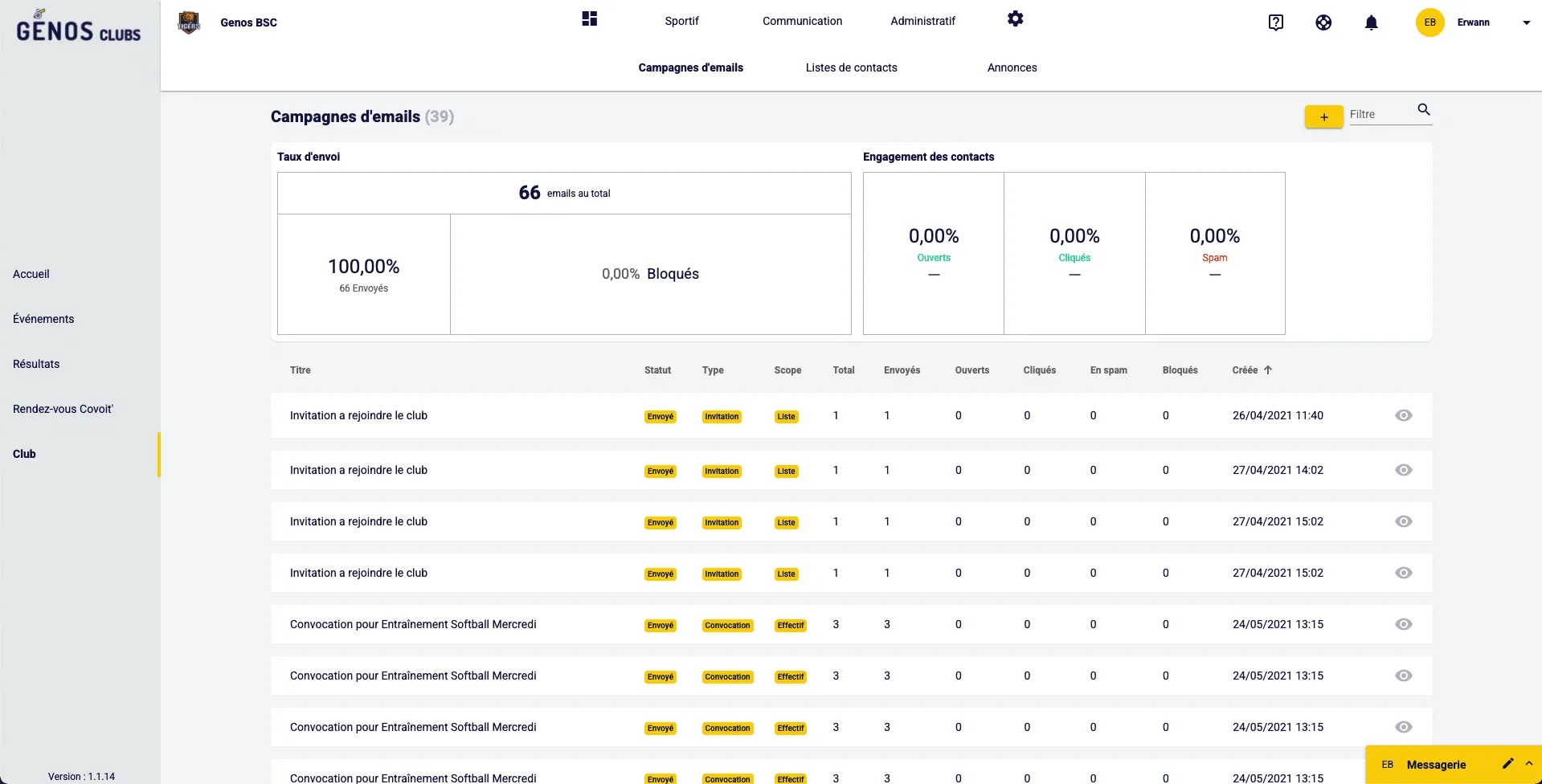Click the help question mark icon
Viewport: 1542px width, 784px height.
point(1275,22)
